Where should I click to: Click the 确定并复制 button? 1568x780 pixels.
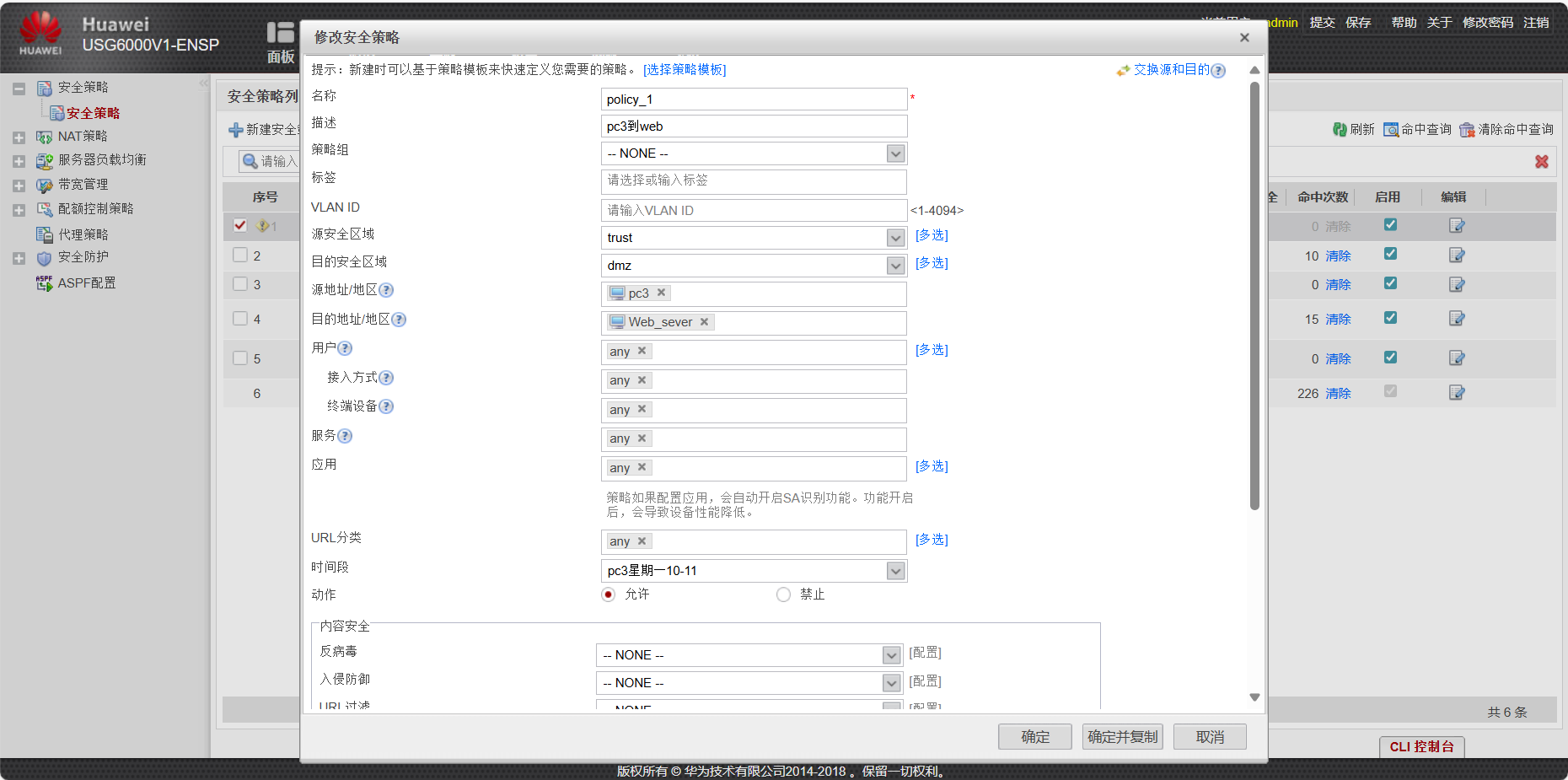1123,737
